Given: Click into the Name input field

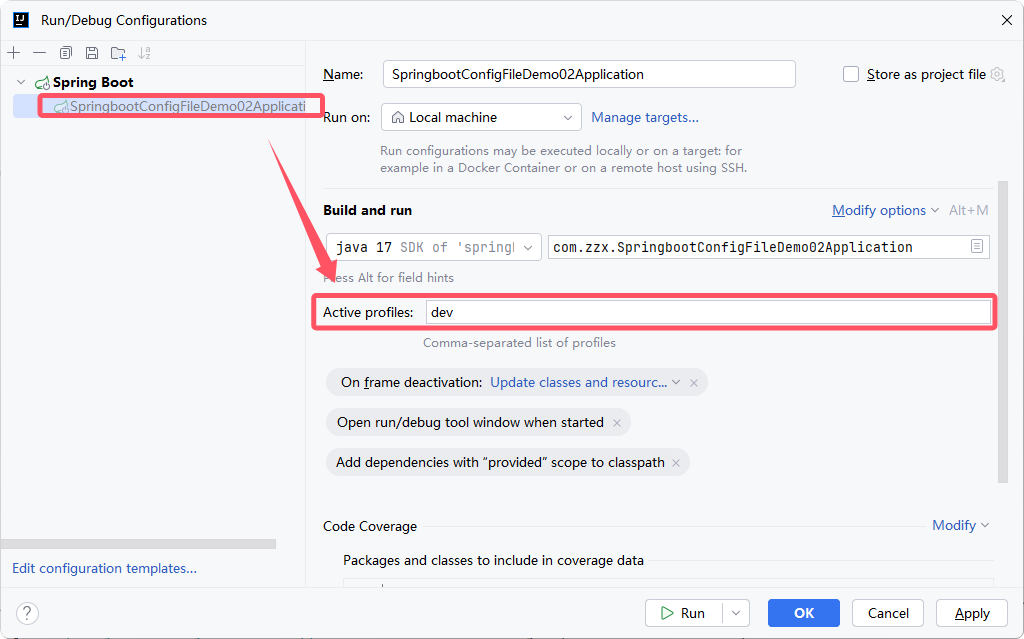Looking at the screenshot, I should point(589,74).
